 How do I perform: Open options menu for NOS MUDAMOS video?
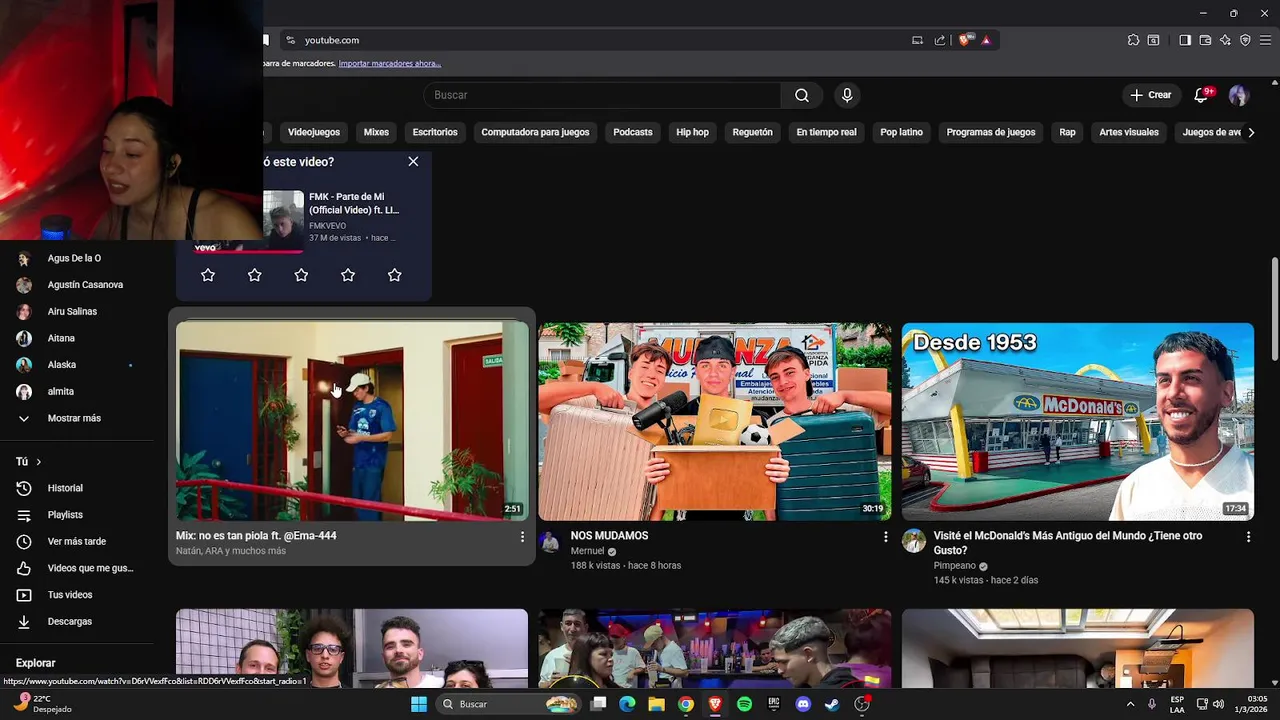pyautogui.click(x=885, y=537)
